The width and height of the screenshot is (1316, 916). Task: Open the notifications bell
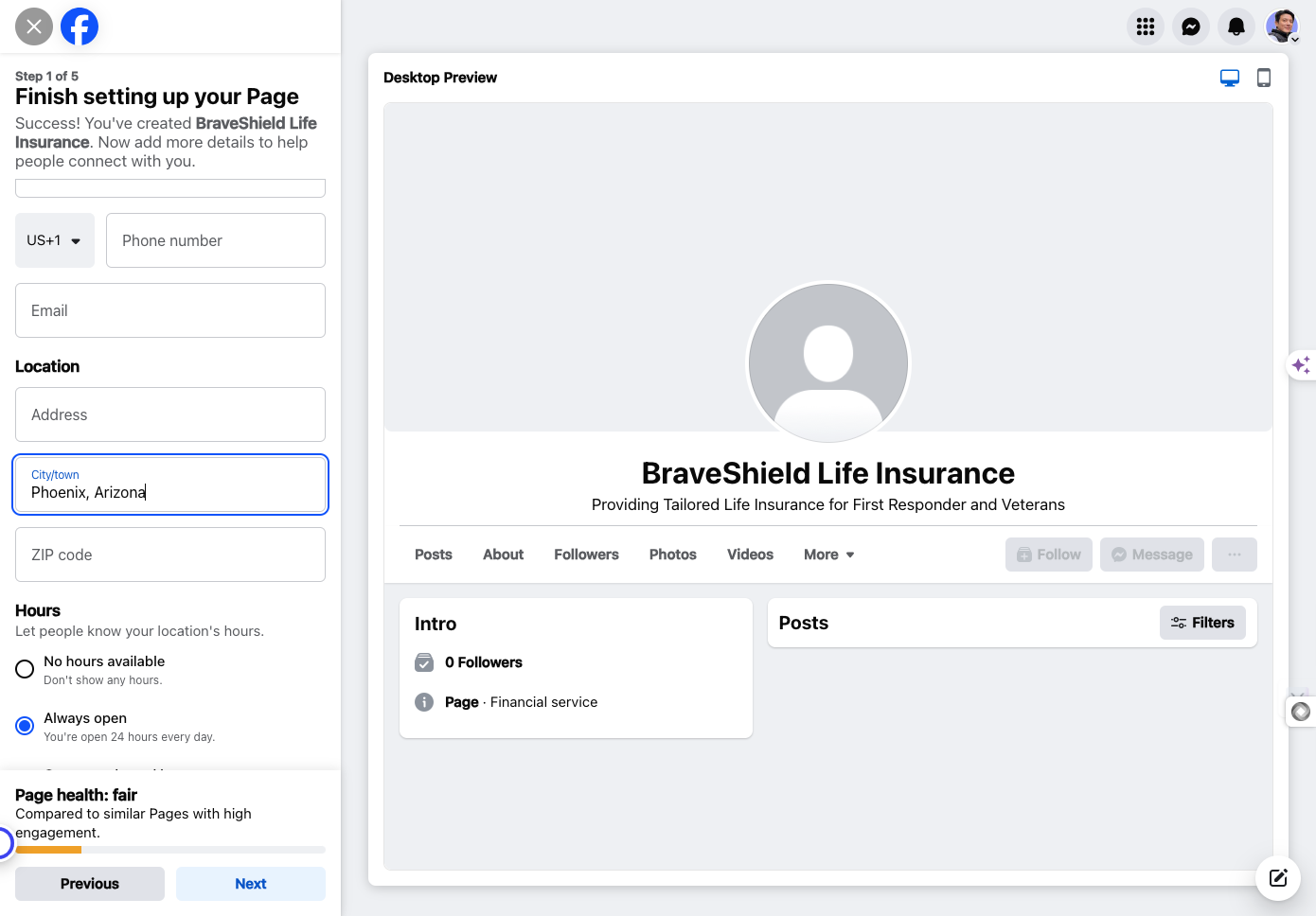(x=1236, y=26)
